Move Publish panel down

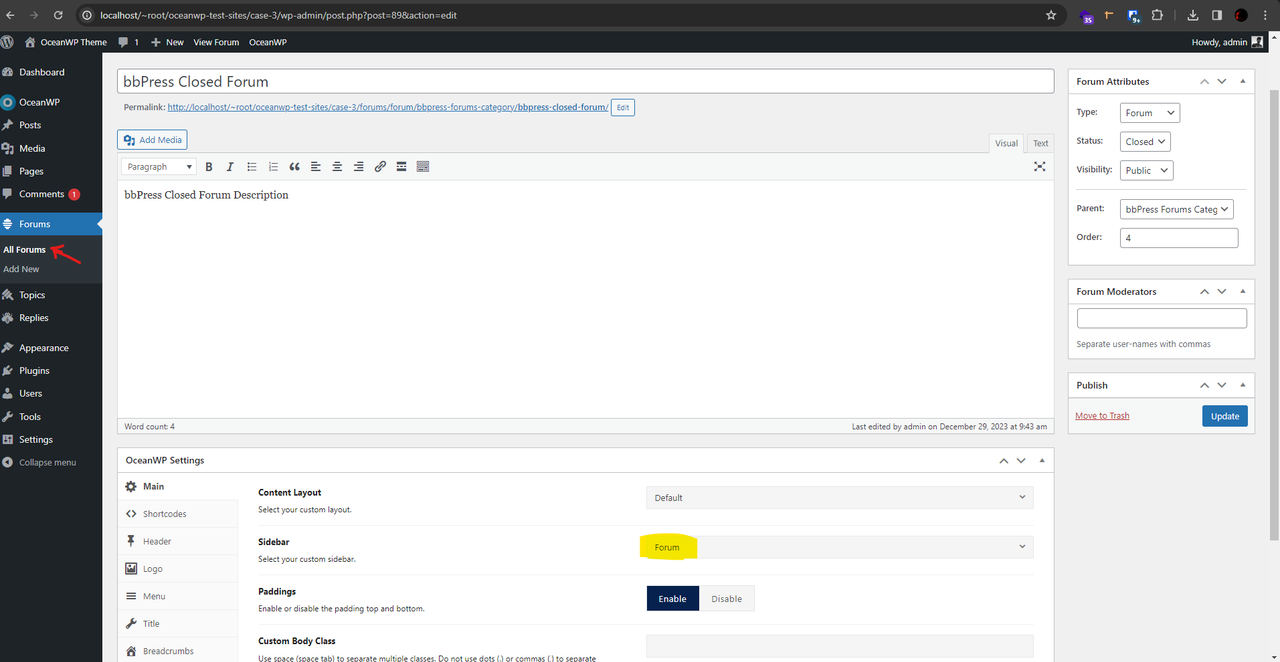pos(1222,385)
